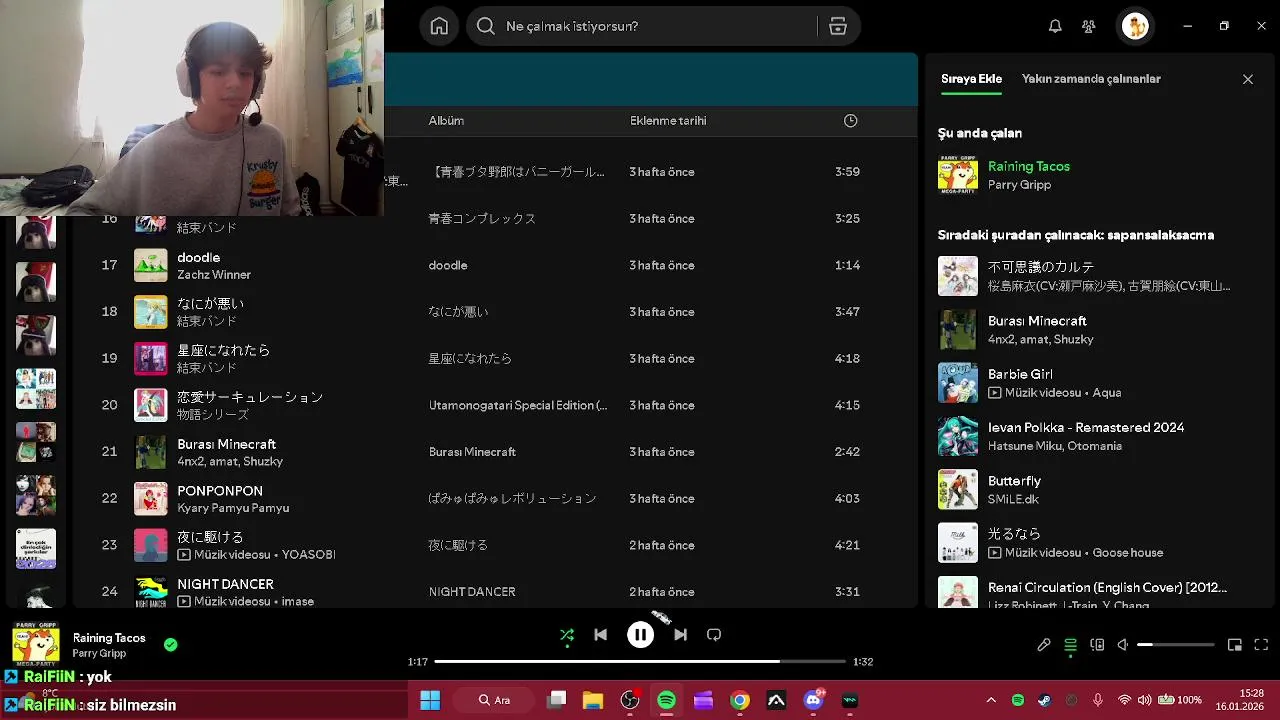
Task: Open "Raining Tacos" title in now-playing bar
Action: 109,638
